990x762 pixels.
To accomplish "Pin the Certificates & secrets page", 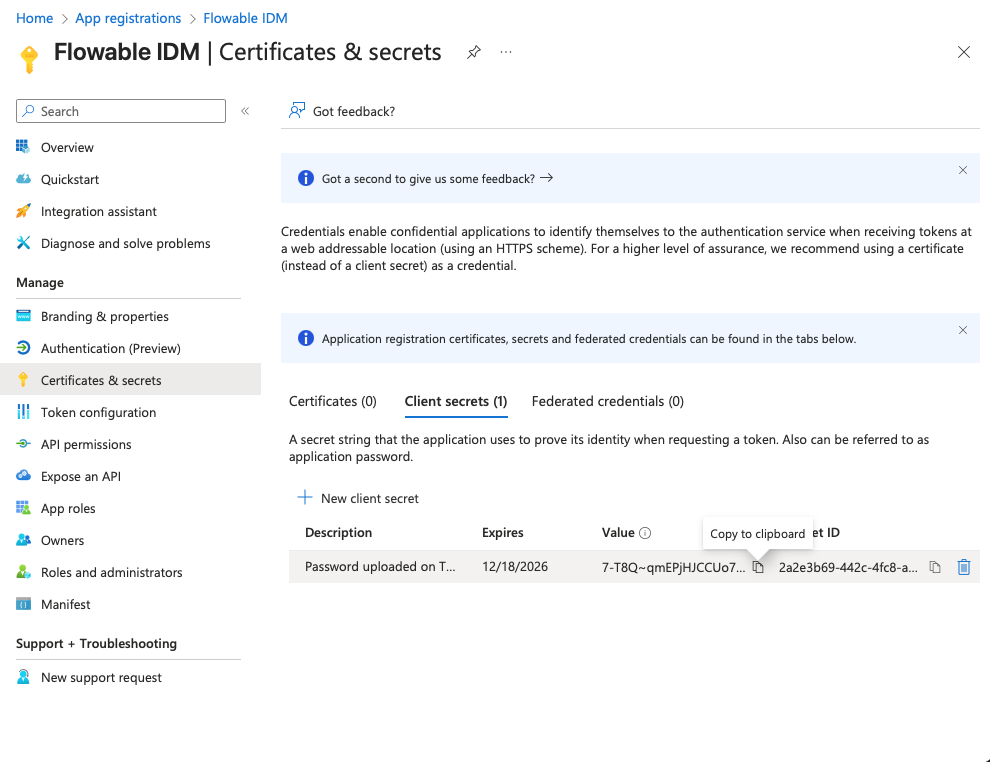I will pyautogui.click(x=474, y=52).
